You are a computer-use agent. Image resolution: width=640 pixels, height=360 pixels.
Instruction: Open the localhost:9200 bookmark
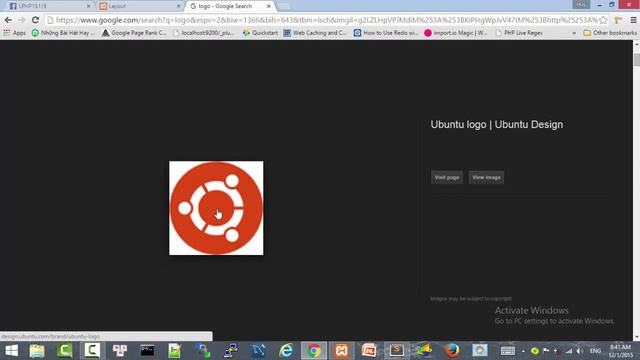[x=204, y=33]
